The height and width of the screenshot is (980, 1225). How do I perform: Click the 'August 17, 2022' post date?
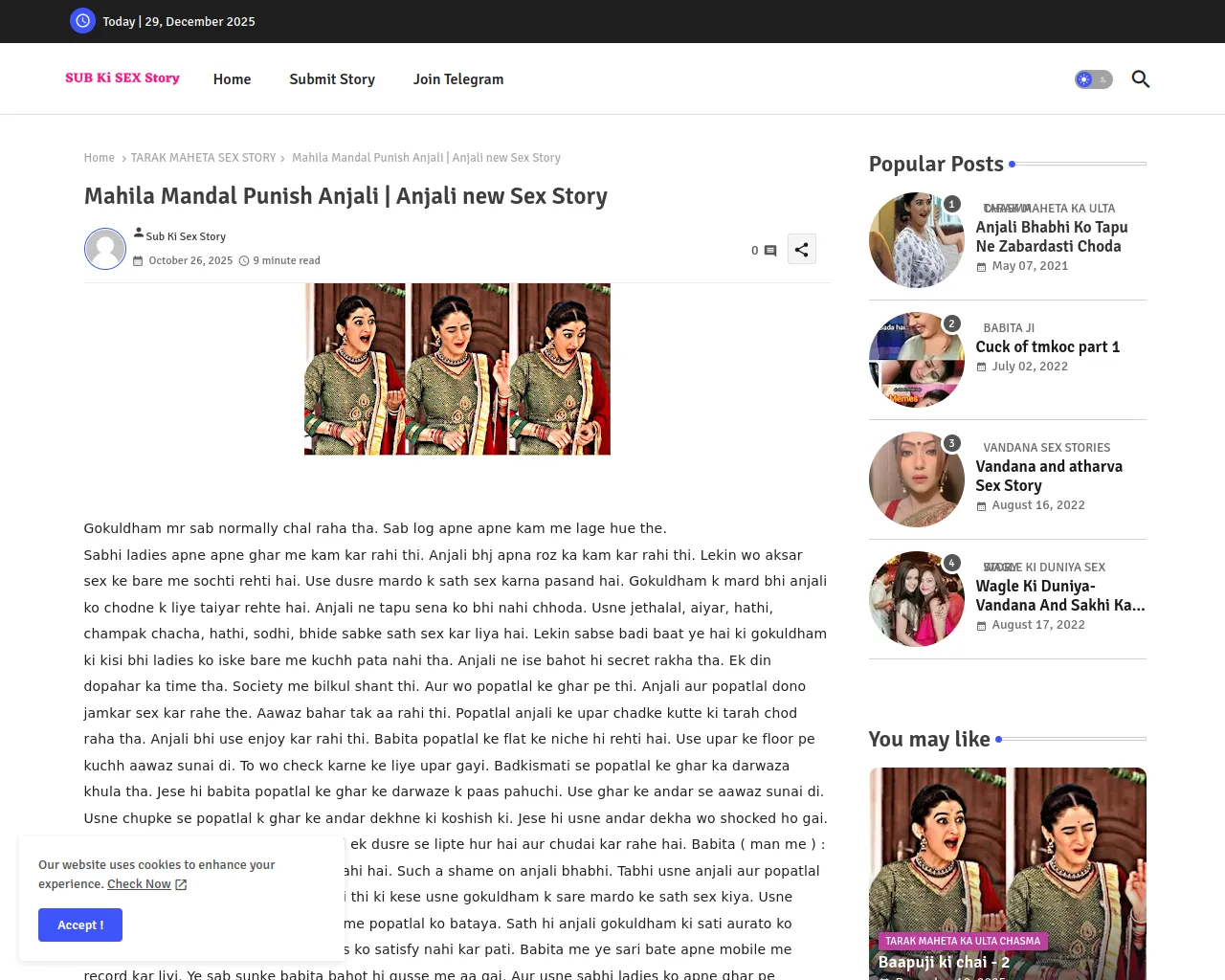click(x=1038, y=625)
